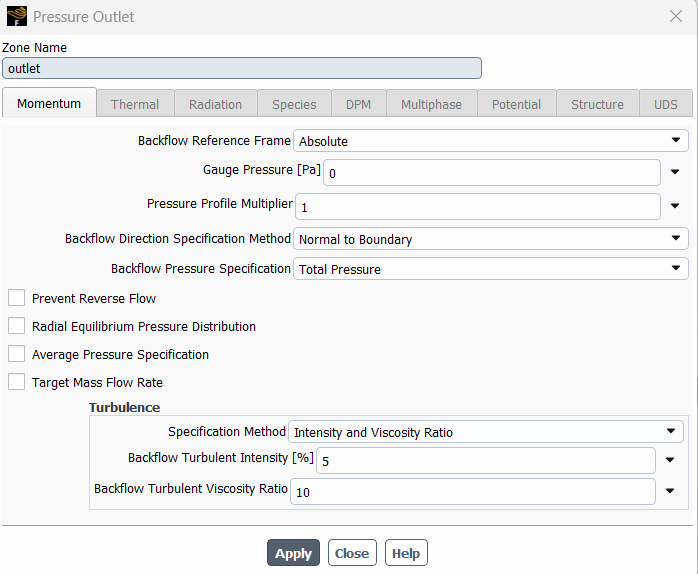Open Backflow Turbulent Viscosity Ratio options arrow
The height and width of the screenshot is (574, 698).
[670, 492]
